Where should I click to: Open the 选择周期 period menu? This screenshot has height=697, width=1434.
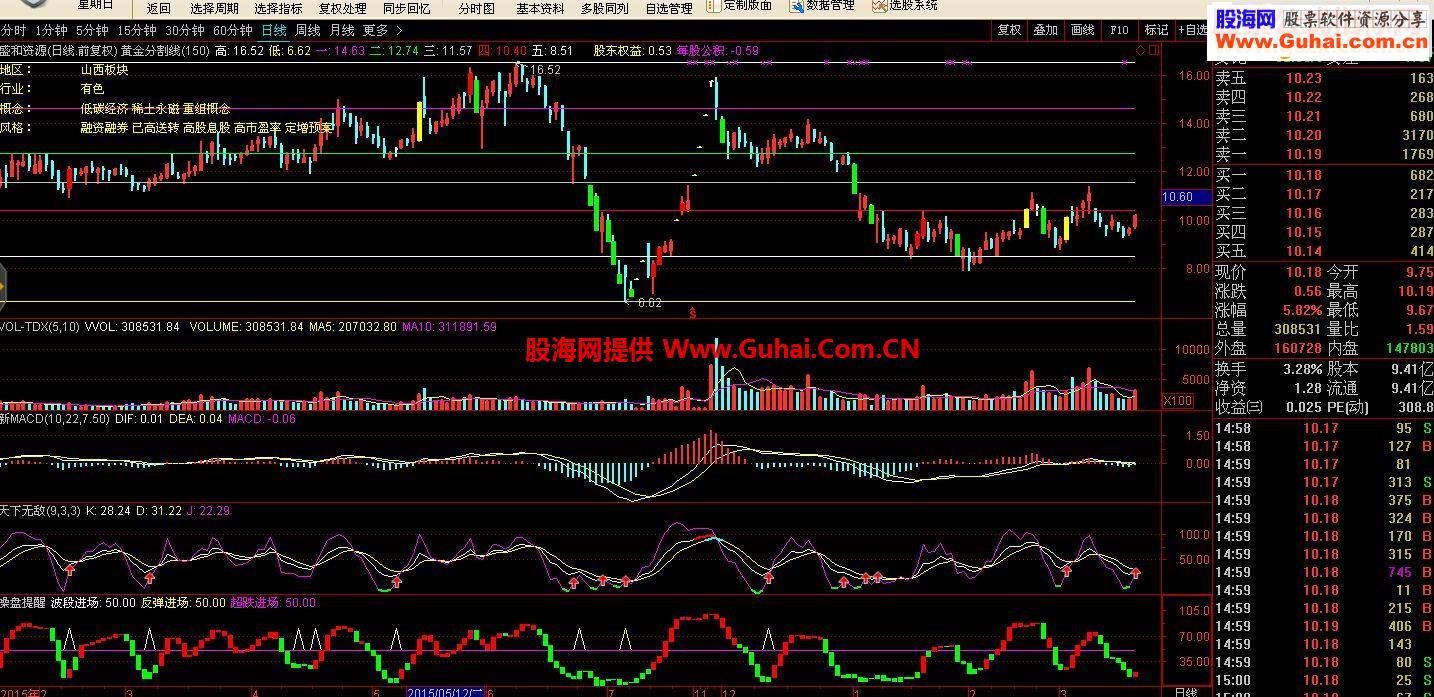point(214,8)
